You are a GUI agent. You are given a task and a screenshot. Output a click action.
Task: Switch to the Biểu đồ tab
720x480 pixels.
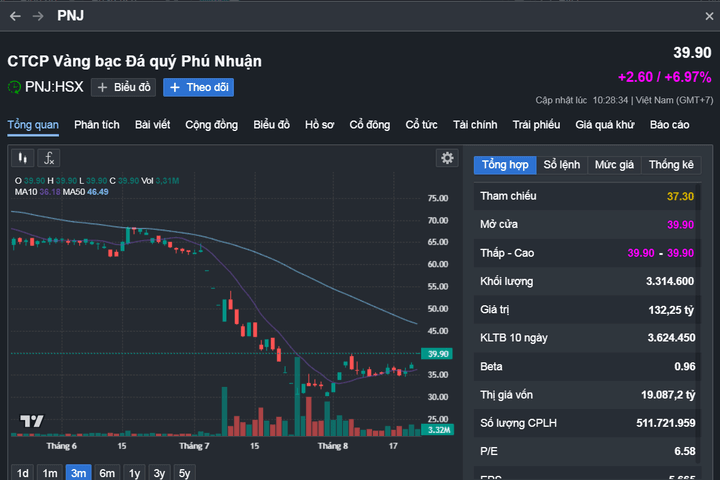tap(271, 125)
